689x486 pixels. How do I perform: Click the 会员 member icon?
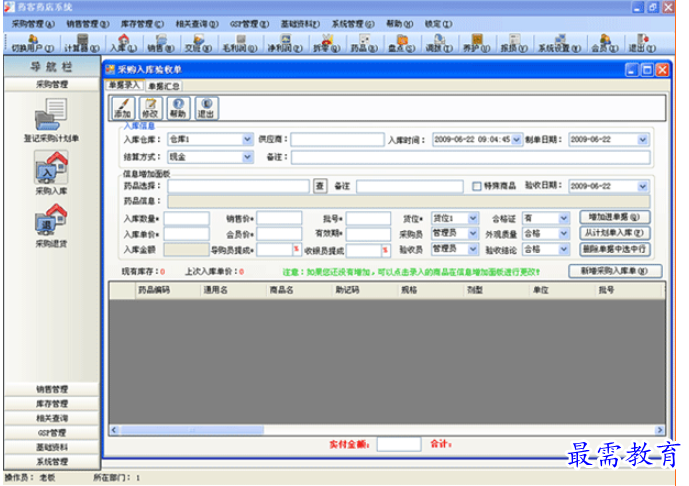[605, 44]
